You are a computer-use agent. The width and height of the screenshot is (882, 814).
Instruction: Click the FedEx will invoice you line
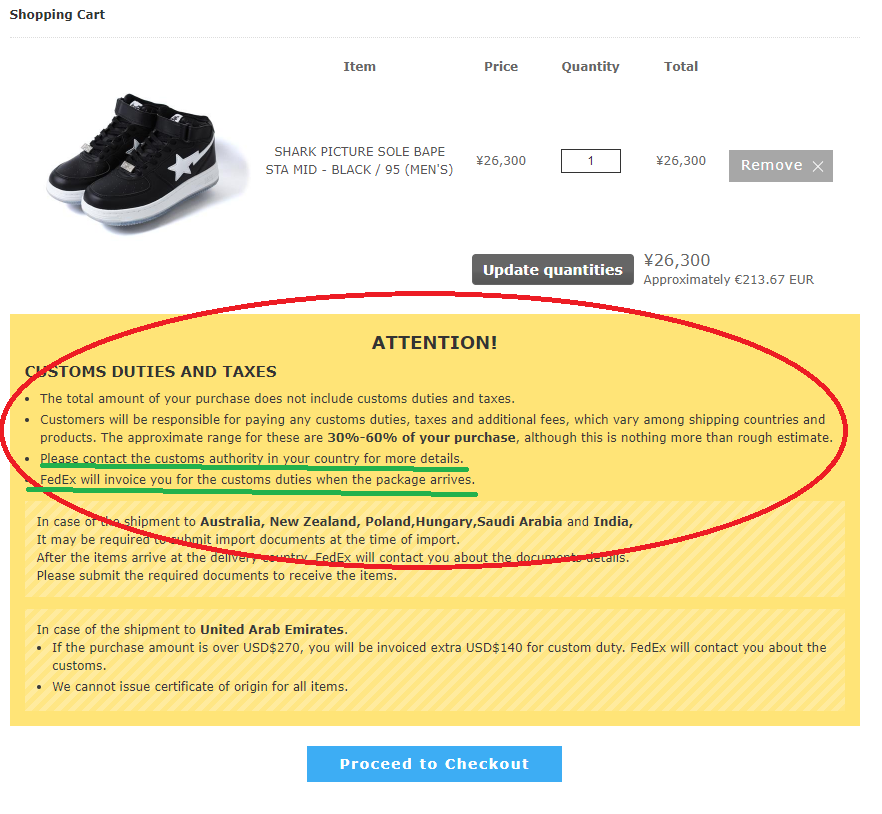258,480
